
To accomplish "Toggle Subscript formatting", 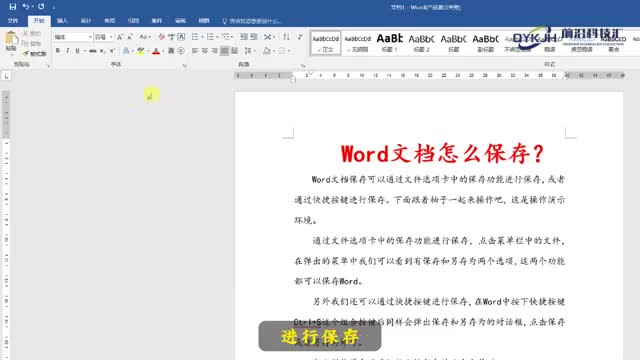I will coord(102,51).
